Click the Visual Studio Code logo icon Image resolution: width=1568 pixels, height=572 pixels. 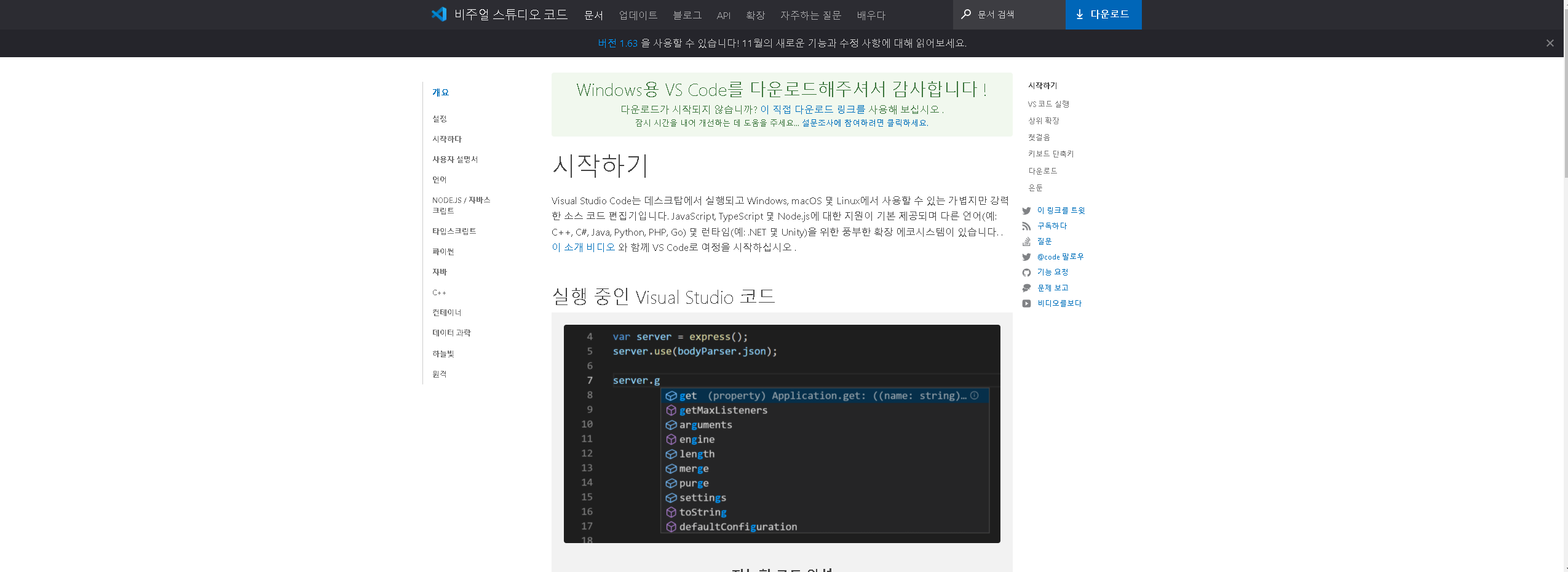point(439,14)
